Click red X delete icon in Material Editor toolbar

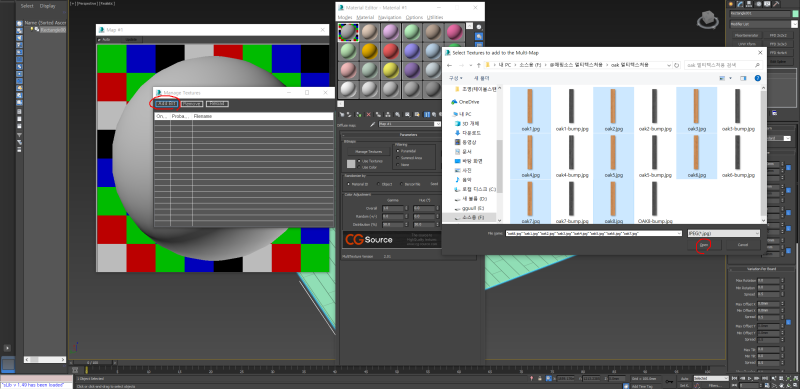(368, 115)
